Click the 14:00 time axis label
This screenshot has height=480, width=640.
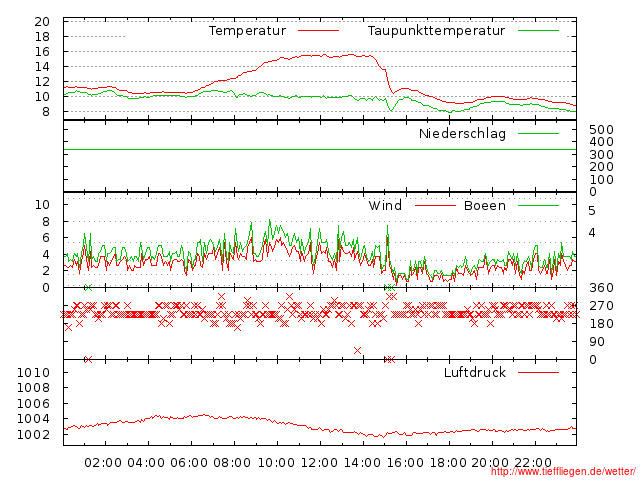coord(362,463)
